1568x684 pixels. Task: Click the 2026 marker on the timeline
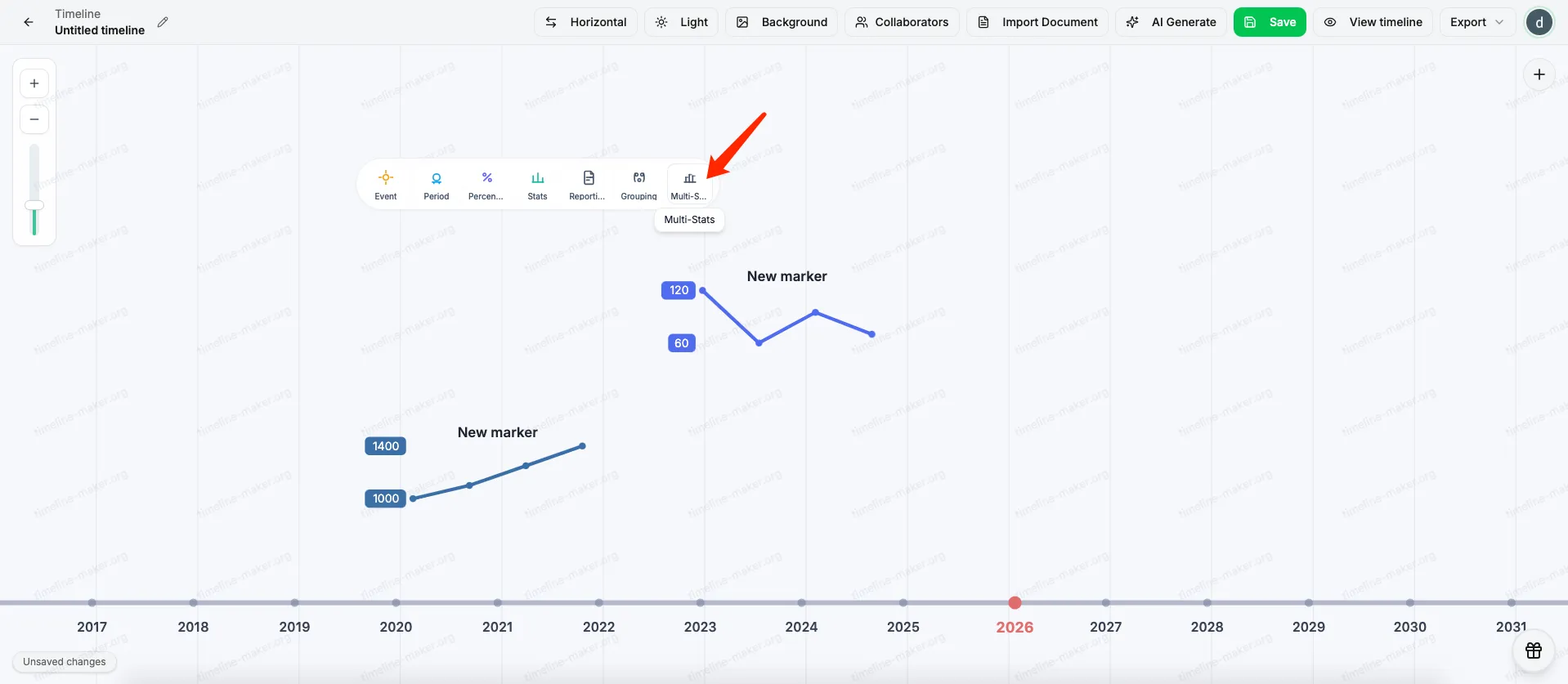click(x=1015, y=603)
